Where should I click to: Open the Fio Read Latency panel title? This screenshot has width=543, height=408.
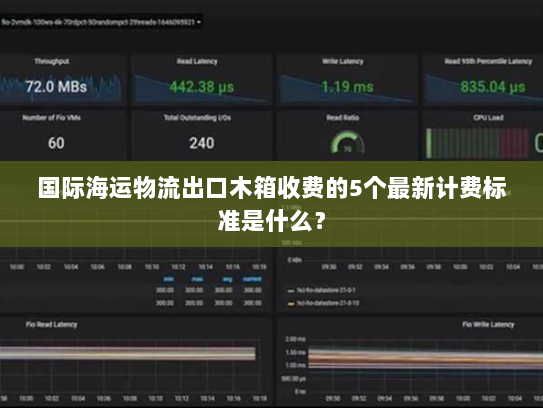[52, 325]
